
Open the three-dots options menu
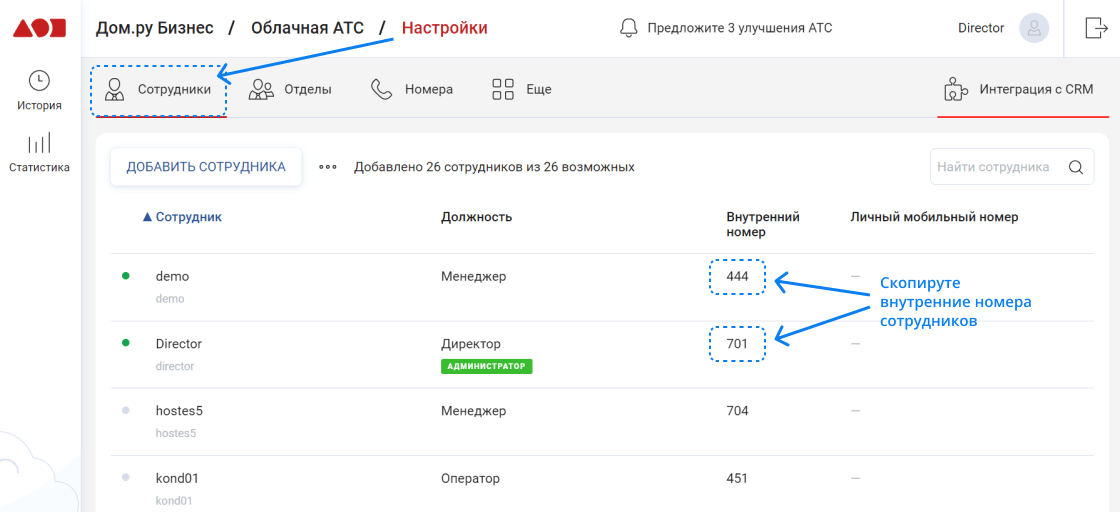(x=328, y=167)
